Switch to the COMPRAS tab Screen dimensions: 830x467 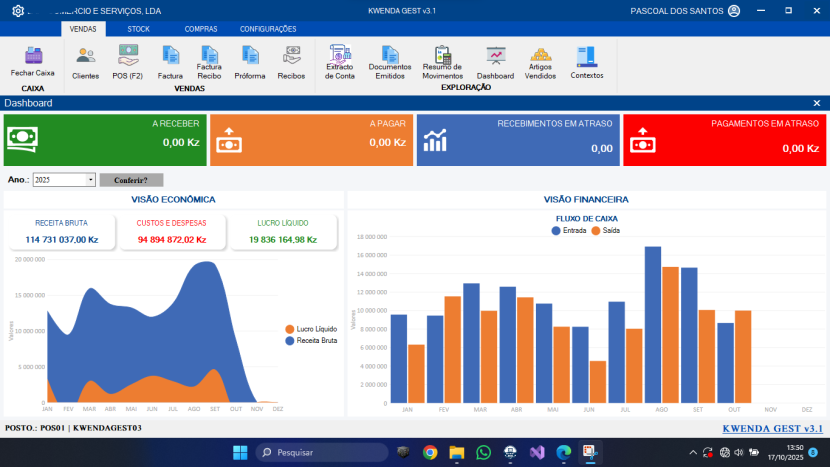point(201,29)
